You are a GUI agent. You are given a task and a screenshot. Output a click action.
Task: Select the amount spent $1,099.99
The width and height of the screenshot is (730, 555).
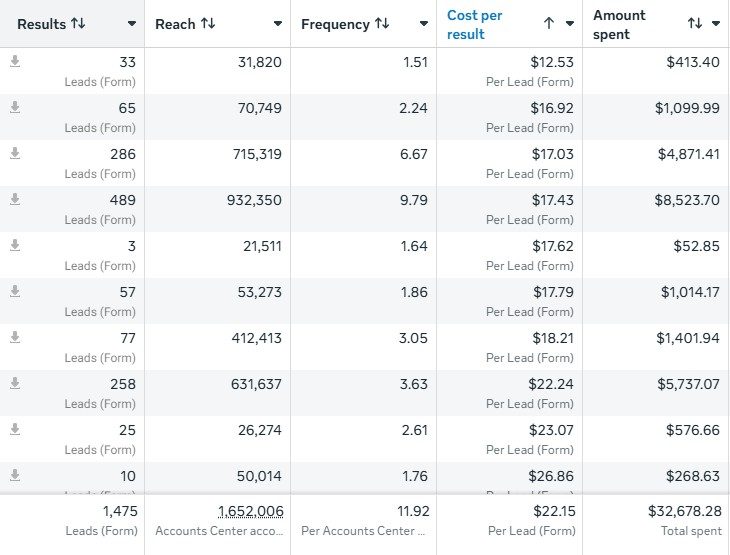click(687, 108)
